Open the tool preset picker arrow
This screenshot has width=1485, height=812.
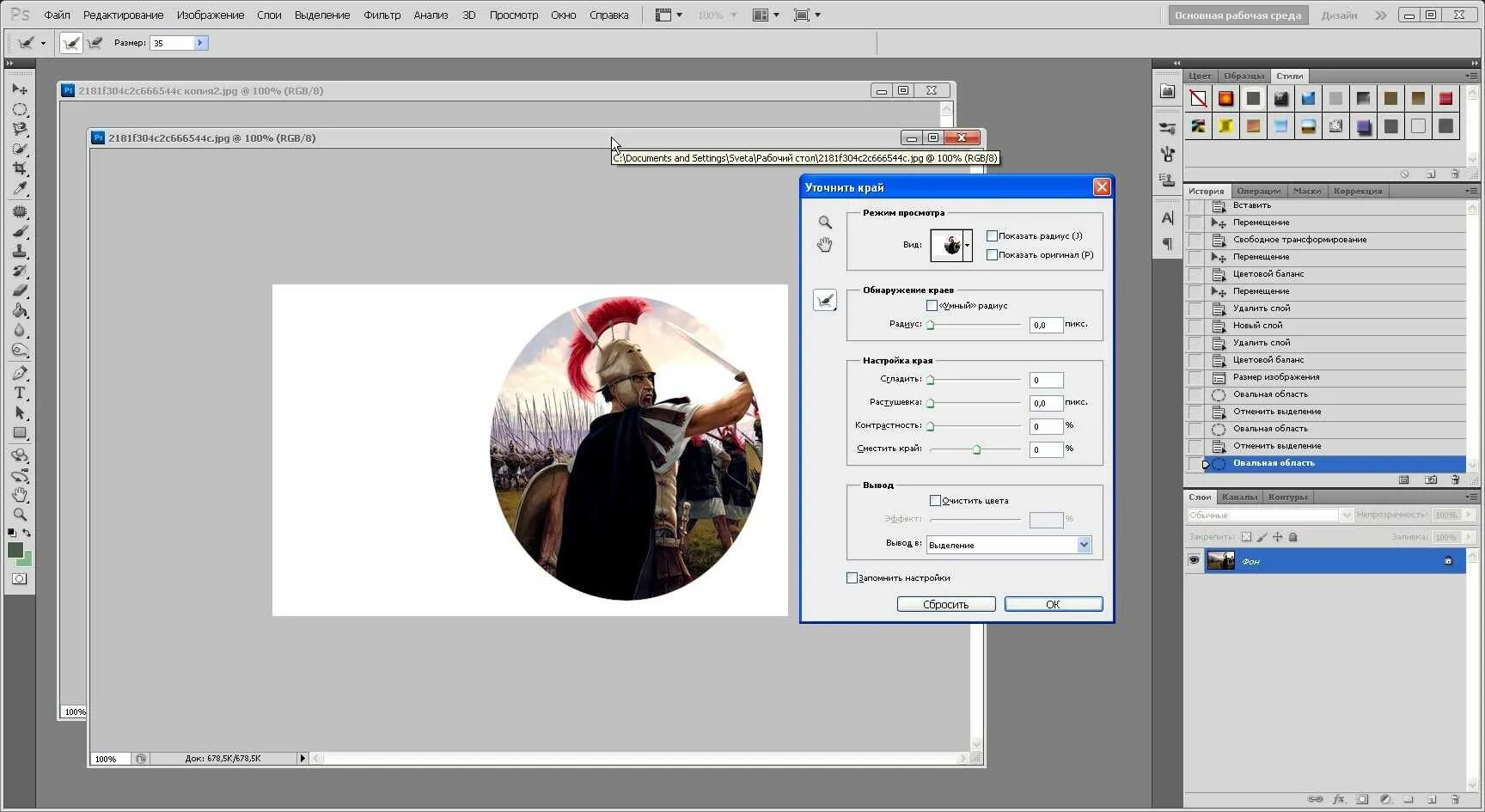coord(43,43)
